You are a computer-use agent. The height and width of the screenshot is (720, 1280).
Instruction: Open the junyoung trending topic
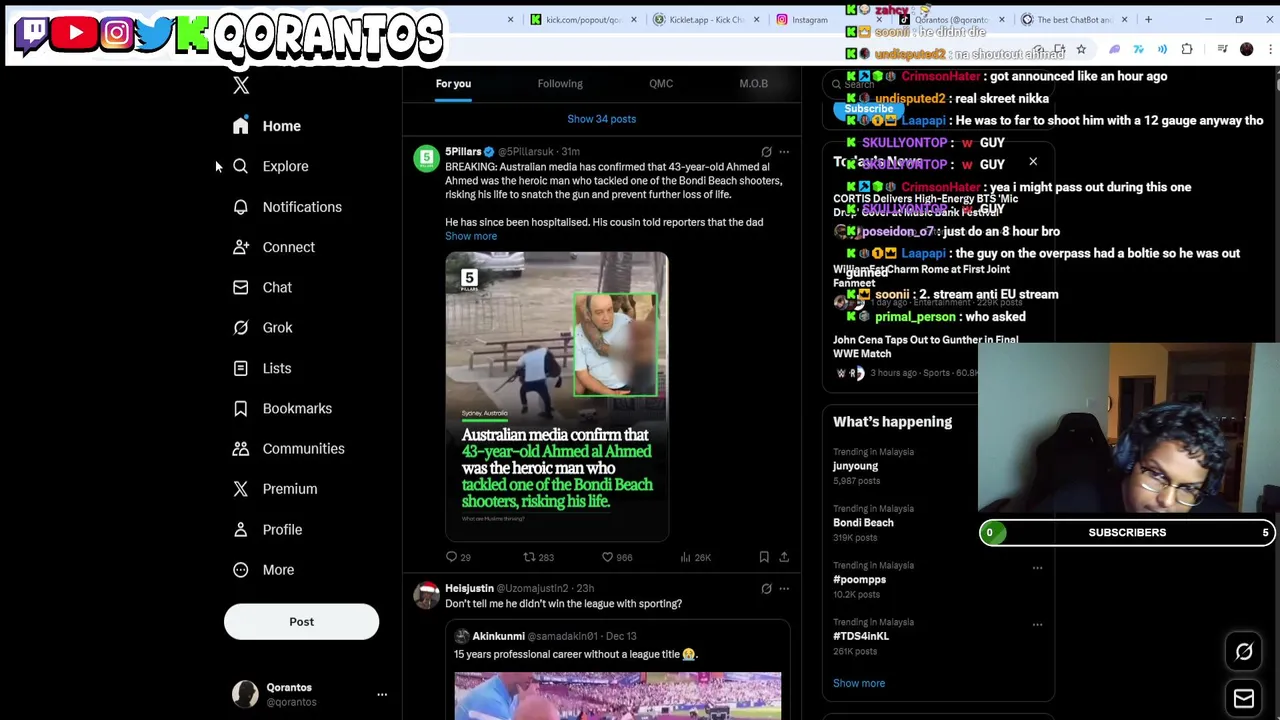pyautogui.click(x=856, y=466)
